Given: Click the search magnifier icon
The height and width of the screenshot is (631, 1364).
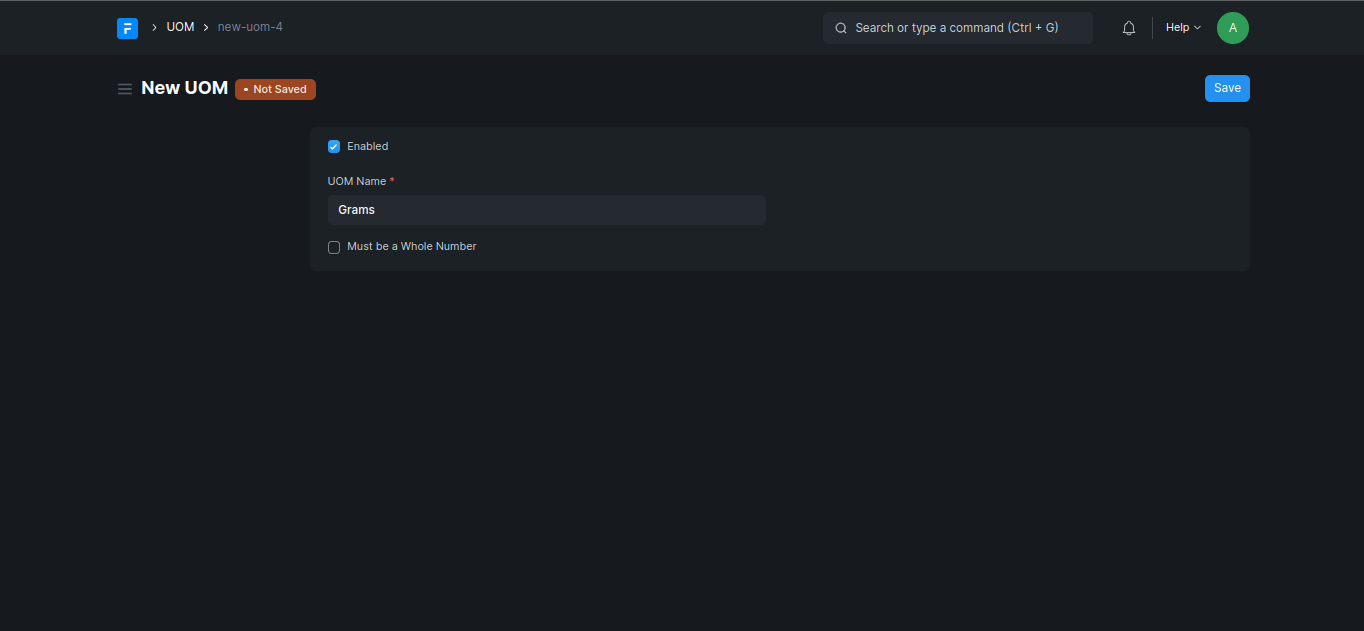Looking at the screenshot, I should click(x=841, y=28).
